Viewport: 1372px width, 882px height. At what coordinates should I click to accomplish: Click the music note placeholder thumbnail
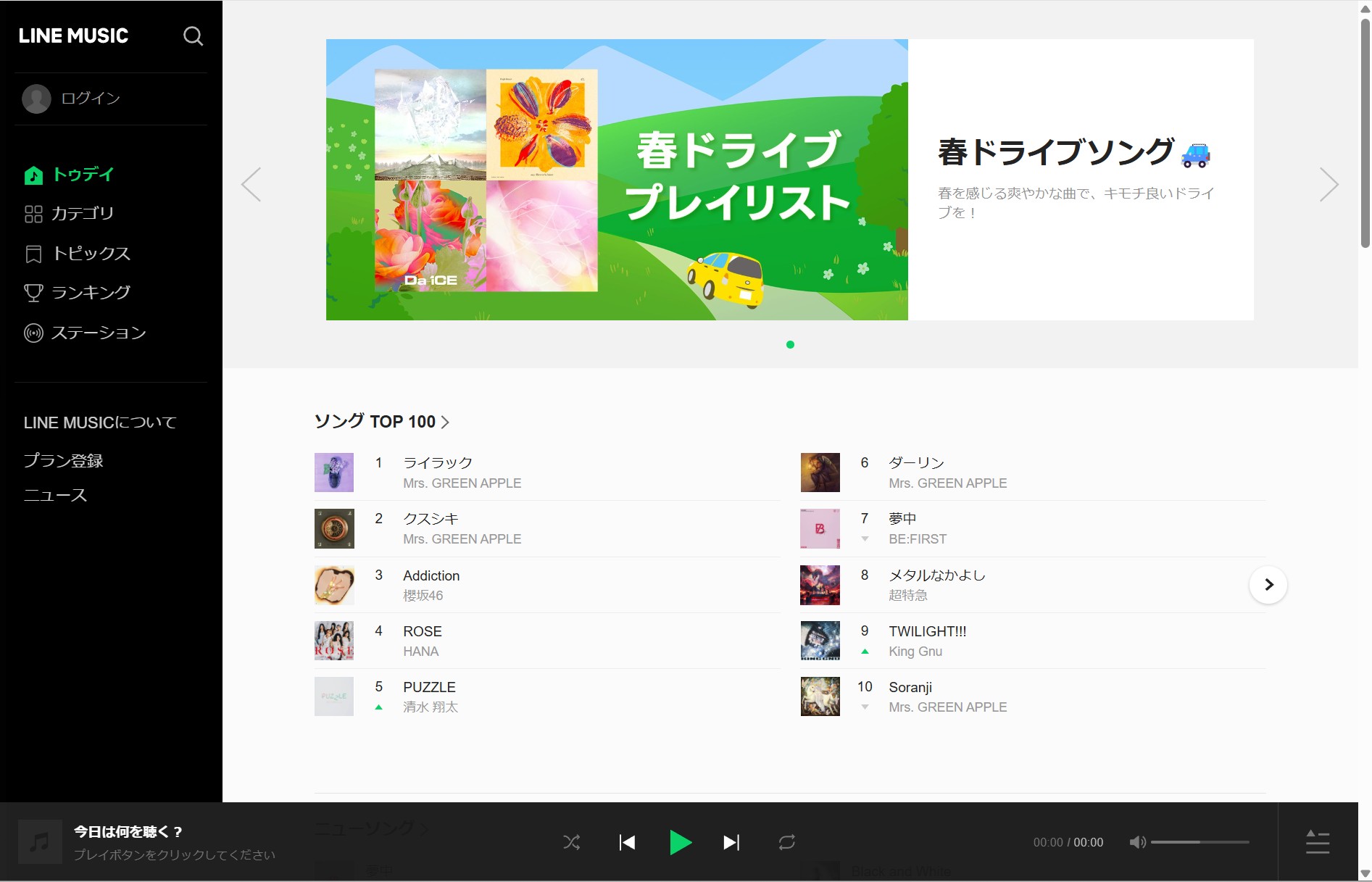click(40, 842)
